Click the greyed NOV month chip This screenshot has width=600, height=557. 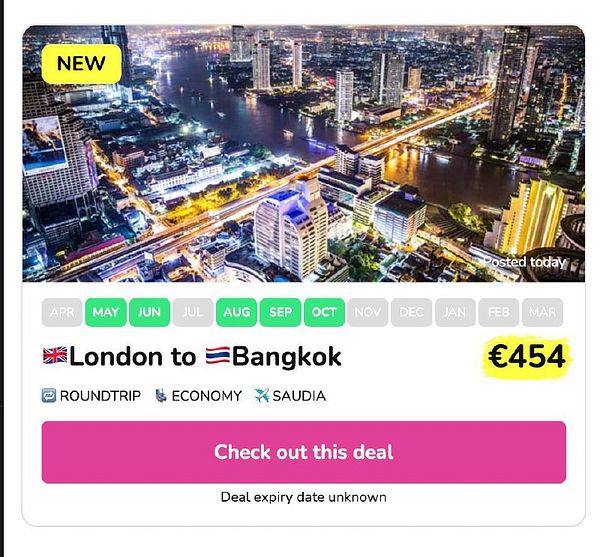click(368, 312)
